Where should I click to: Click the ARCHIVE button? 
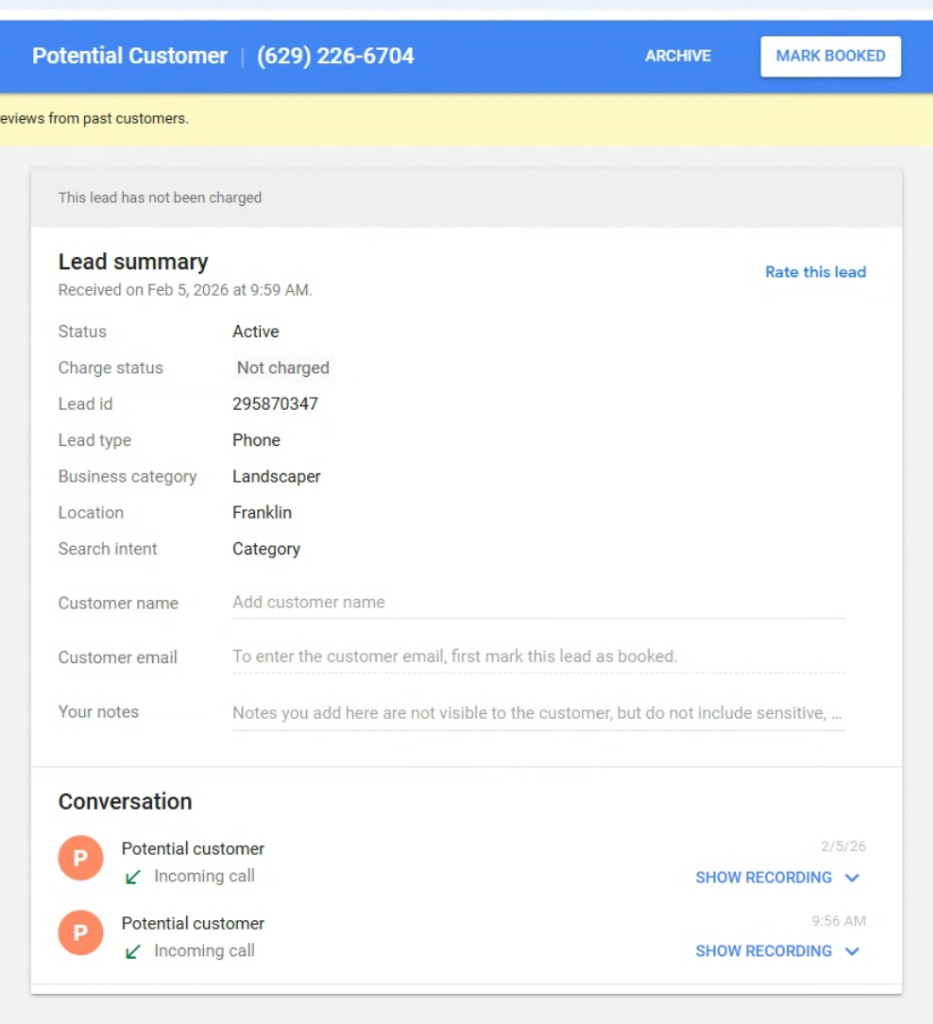click(677, 56)
